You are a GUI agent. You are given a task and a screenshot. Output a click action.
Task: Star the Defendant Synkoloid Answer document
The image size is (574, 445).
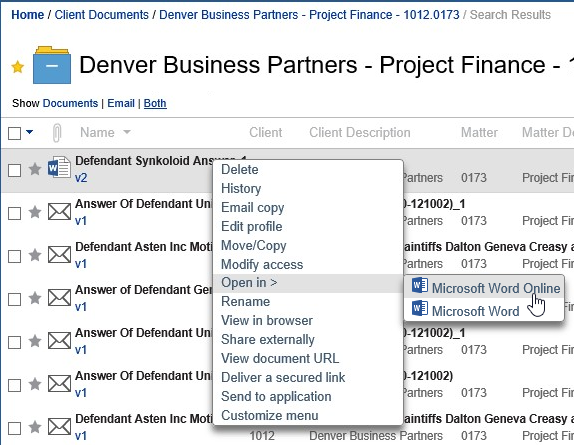35,169
